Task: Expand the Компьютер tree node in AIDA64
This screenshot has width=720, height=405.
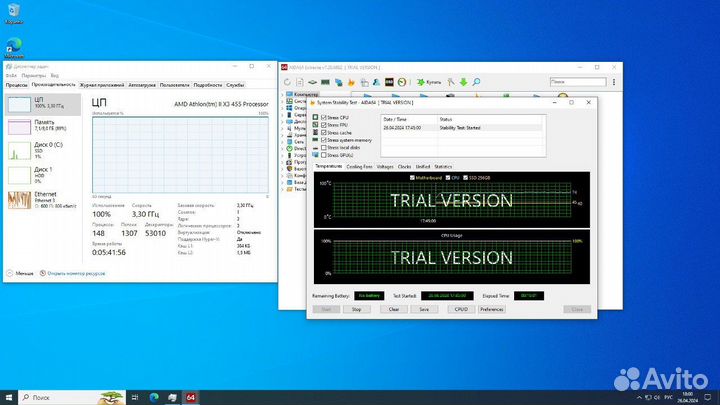Action: coord(284,93)
